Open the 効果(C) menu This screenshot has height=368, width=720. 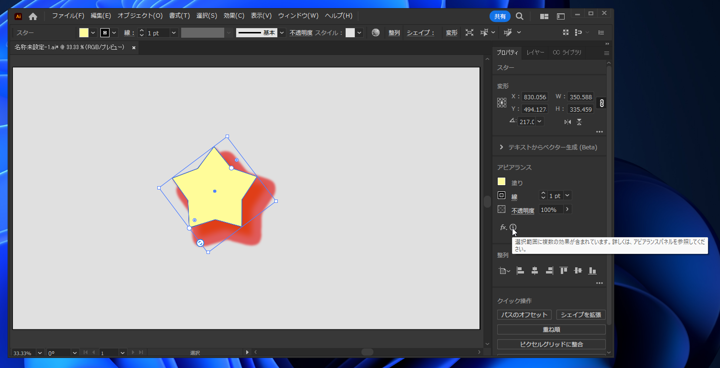click(234, 16)
